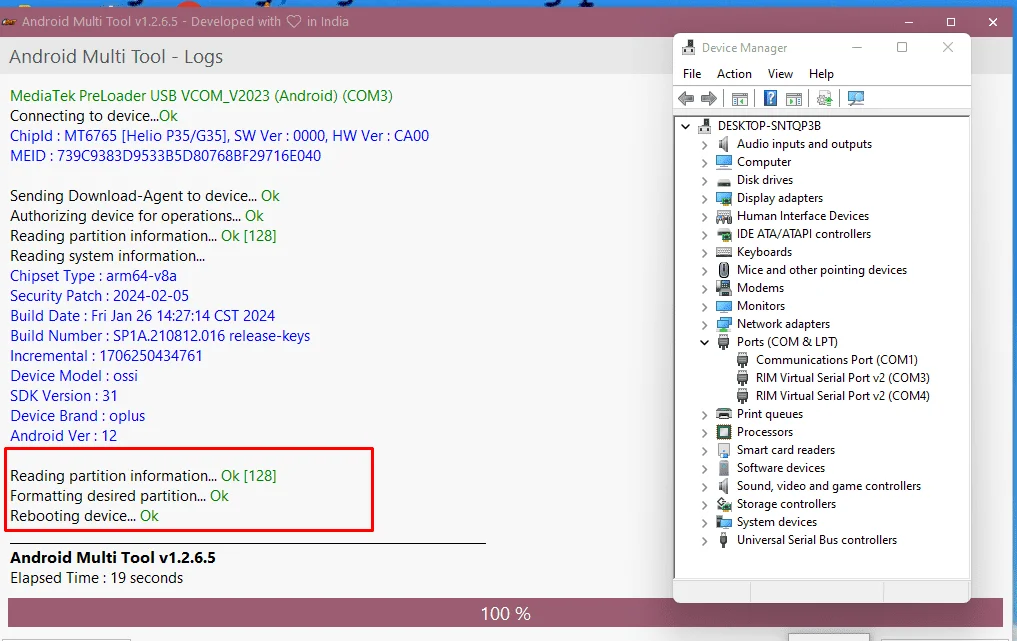1017x641 pixels.
Task: Click the 'Device Brand : oplus' line
Action: click(78, 416)
